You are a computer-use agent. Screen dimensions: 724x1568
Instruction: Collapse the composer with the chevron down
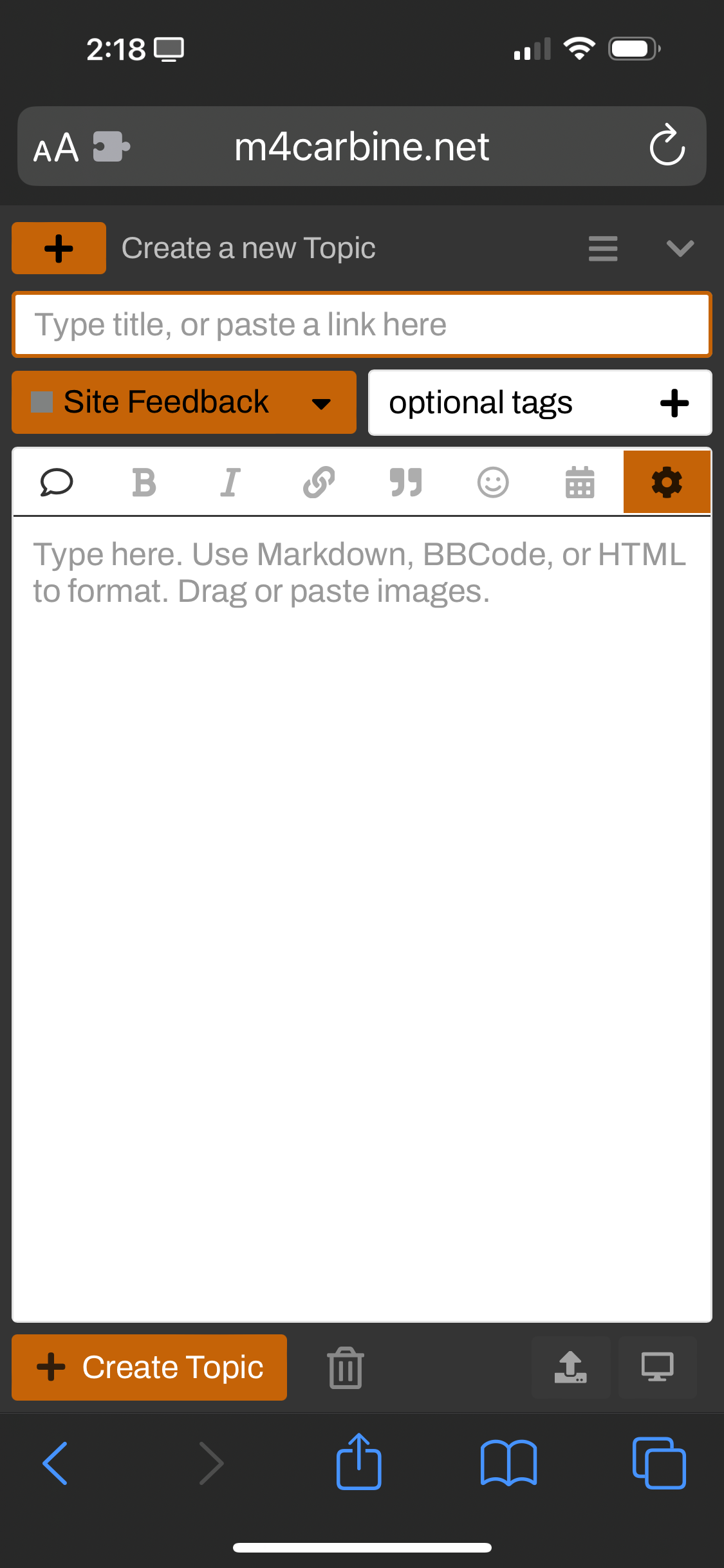click(680, 248)
